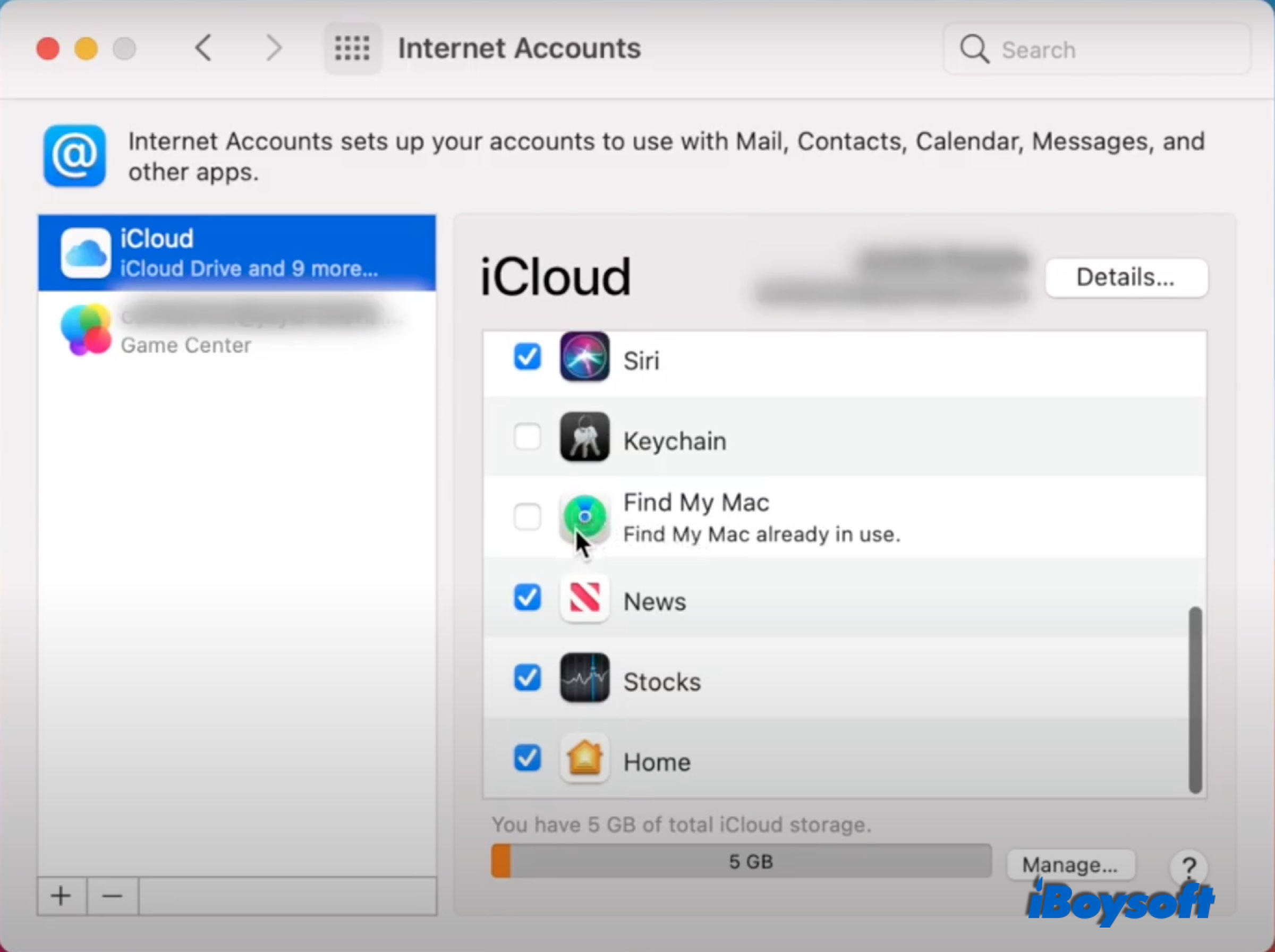Click the plus button to add account
The width and height of the screenshot is (1275, 952).
pyautogui.click(x=61, y=896)
